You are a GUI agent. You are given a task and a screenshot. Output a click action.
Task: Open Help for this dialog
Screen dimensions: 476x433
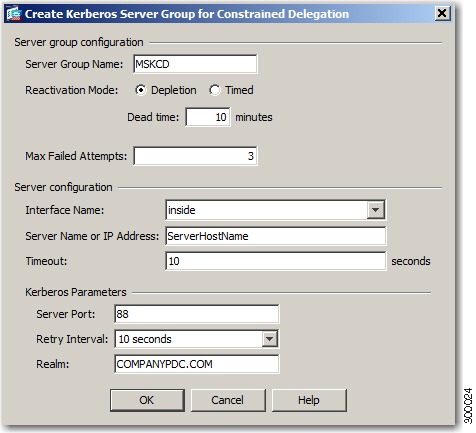309,400
